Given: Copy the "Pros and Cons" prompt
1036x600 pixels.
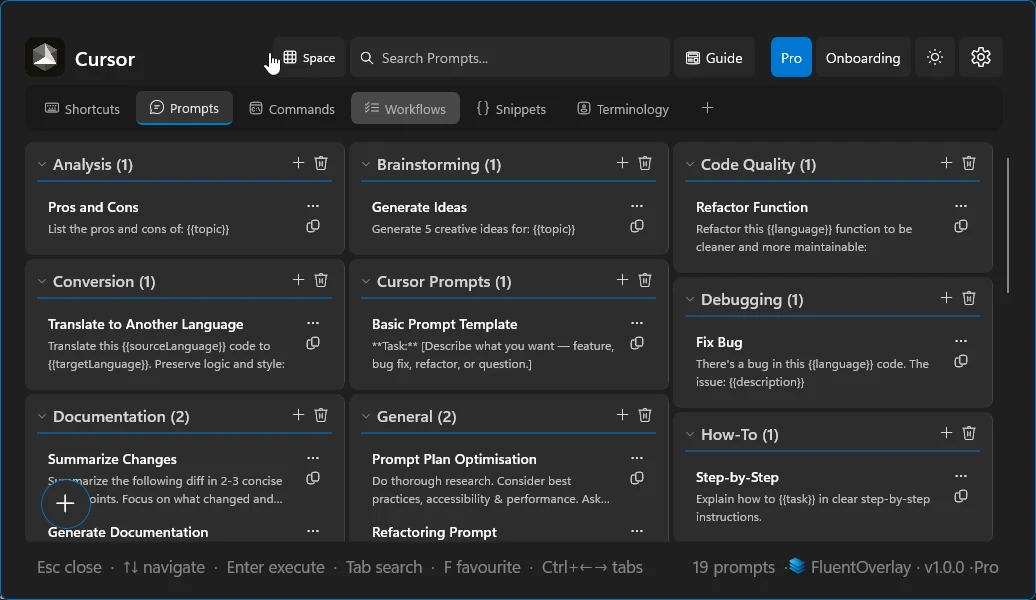Looking at the screenshot, I should pos(313,226).
